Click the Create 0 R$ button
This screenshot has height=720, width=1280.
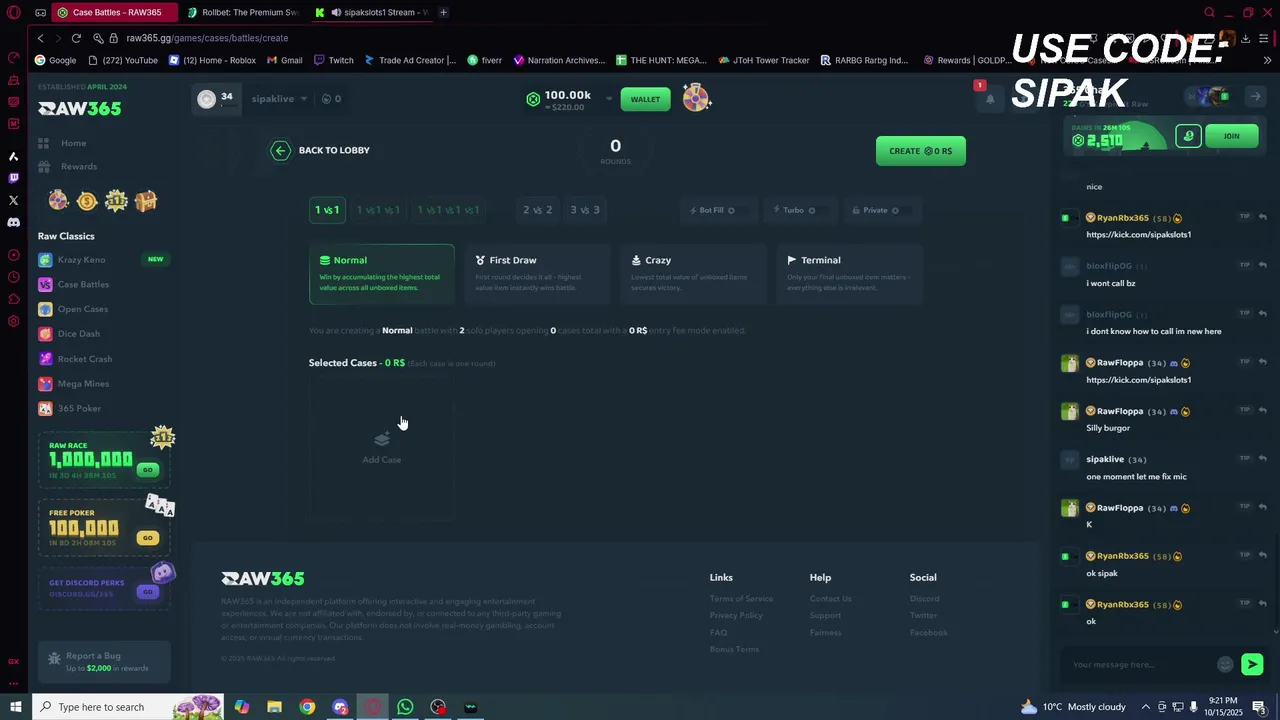(x=921, y=151)
